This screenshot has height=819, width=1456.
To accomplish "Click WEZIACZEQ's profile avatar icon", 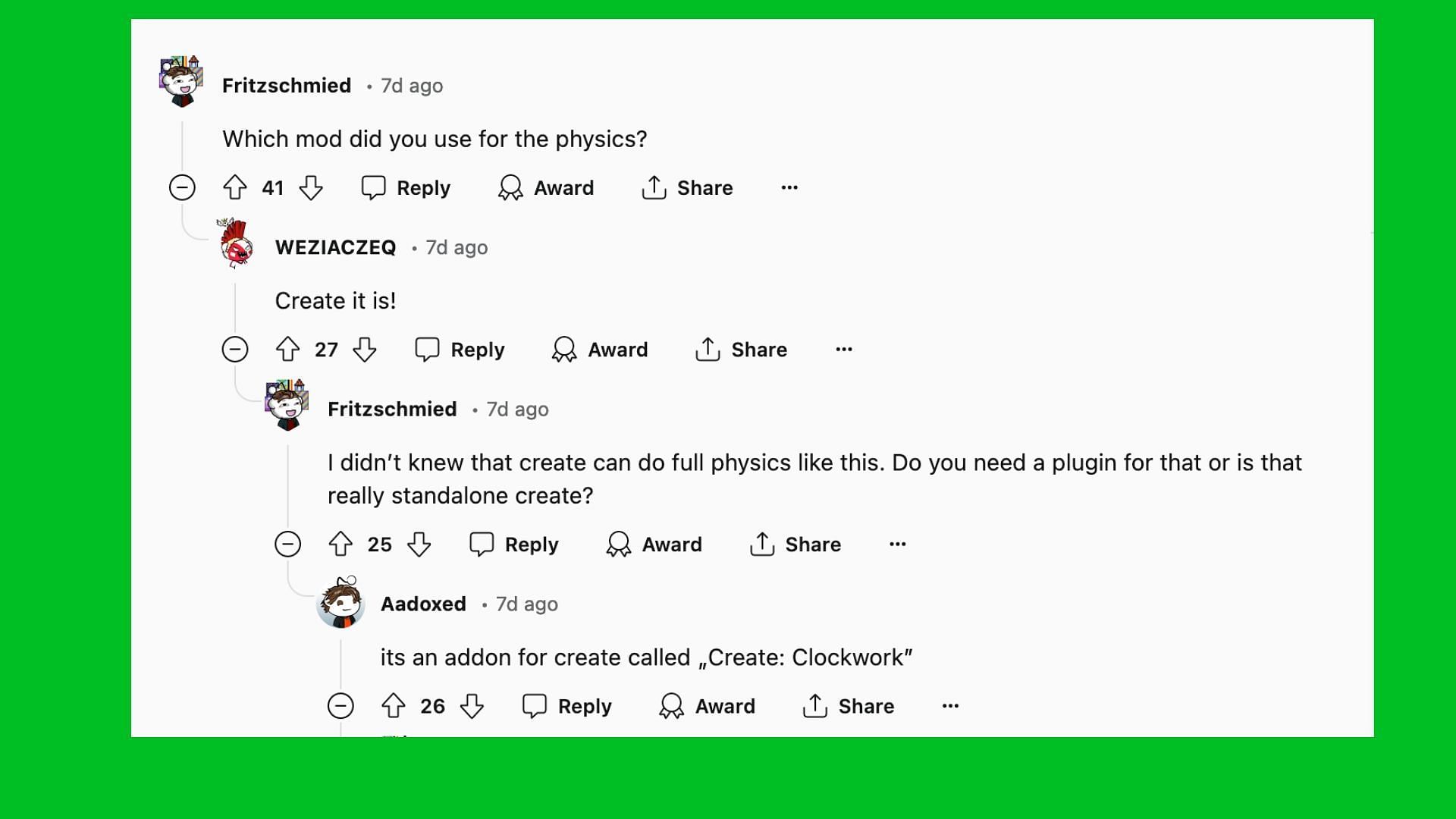I will coord(237,247).
